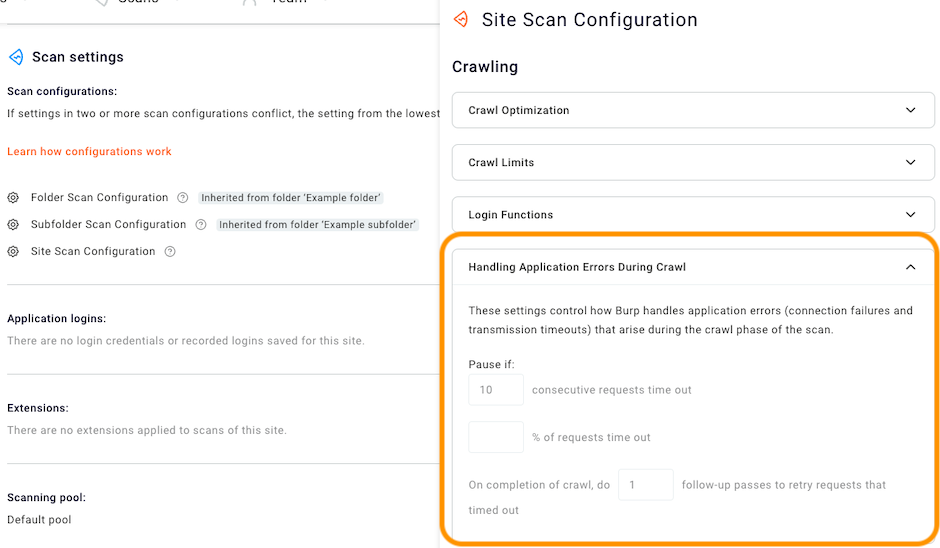This screenshot has width=940, height=548.
Task: Open the Folder Scan Configuration entry
Action: 99,198
